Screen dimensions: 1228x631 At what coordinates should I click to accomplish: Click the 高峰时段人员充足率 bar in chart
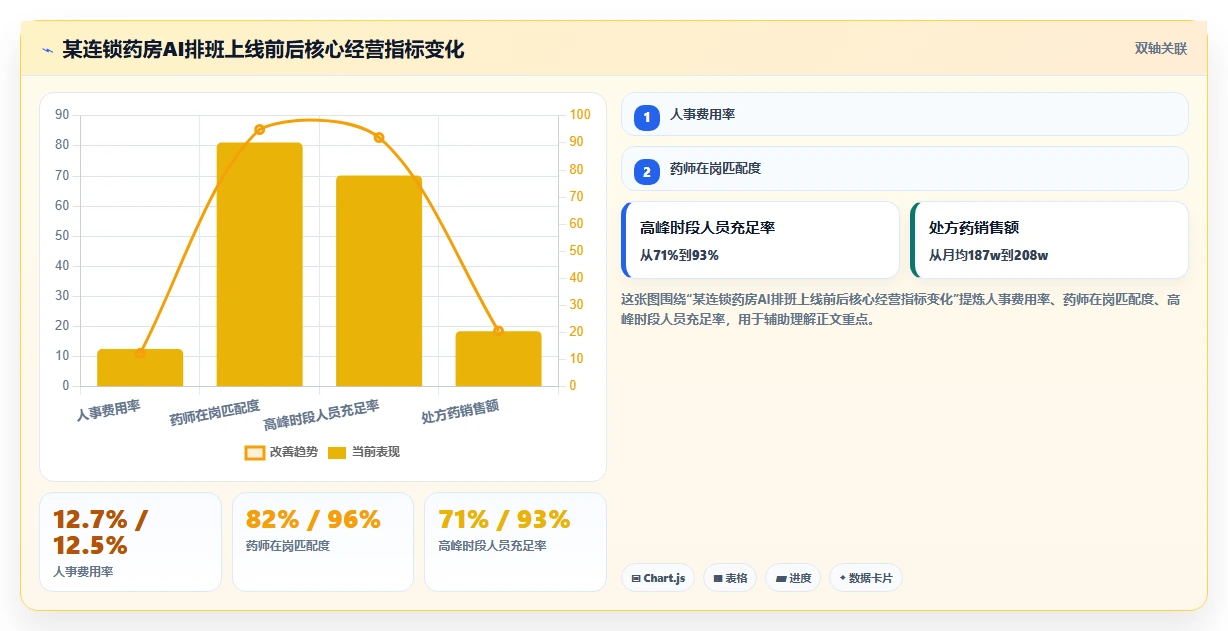[x=379, y=281]
